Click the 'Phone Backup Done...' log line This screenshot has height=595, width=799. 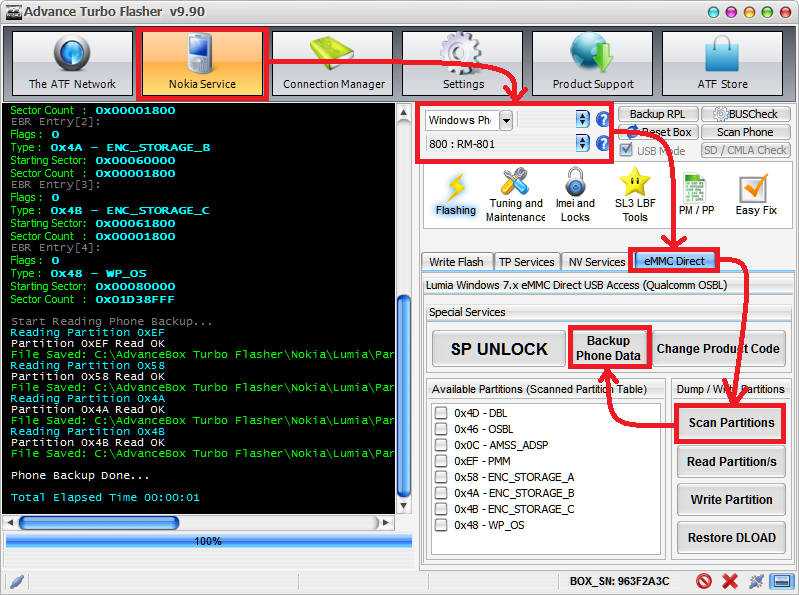(x=80, y=475)
